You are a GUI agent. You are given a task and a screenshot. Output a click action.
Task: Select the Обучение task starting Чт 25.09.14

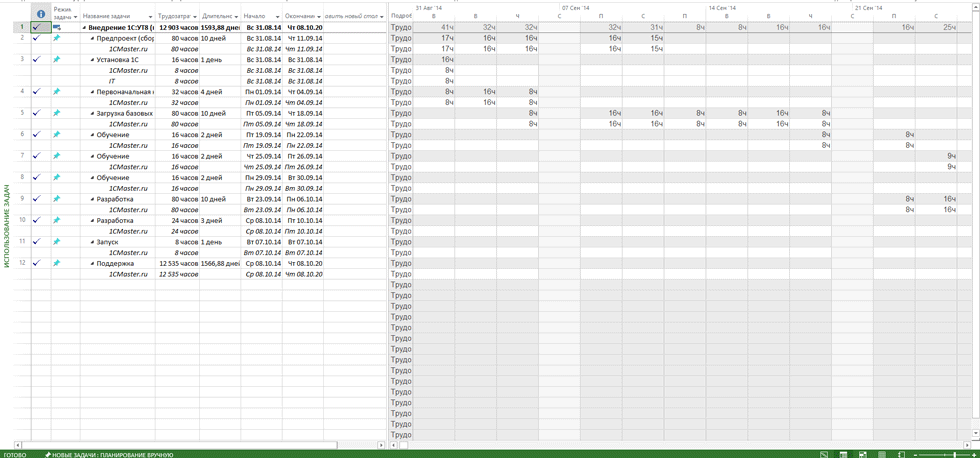point(118,156)
